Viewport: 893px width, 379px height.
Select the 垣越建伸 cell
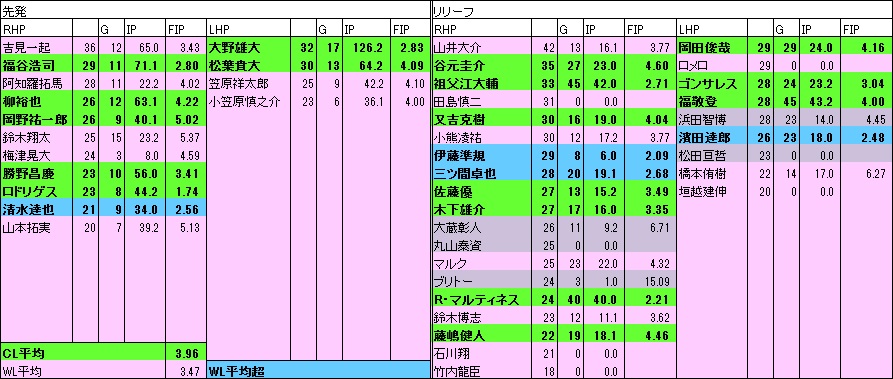tap(712, 191)
